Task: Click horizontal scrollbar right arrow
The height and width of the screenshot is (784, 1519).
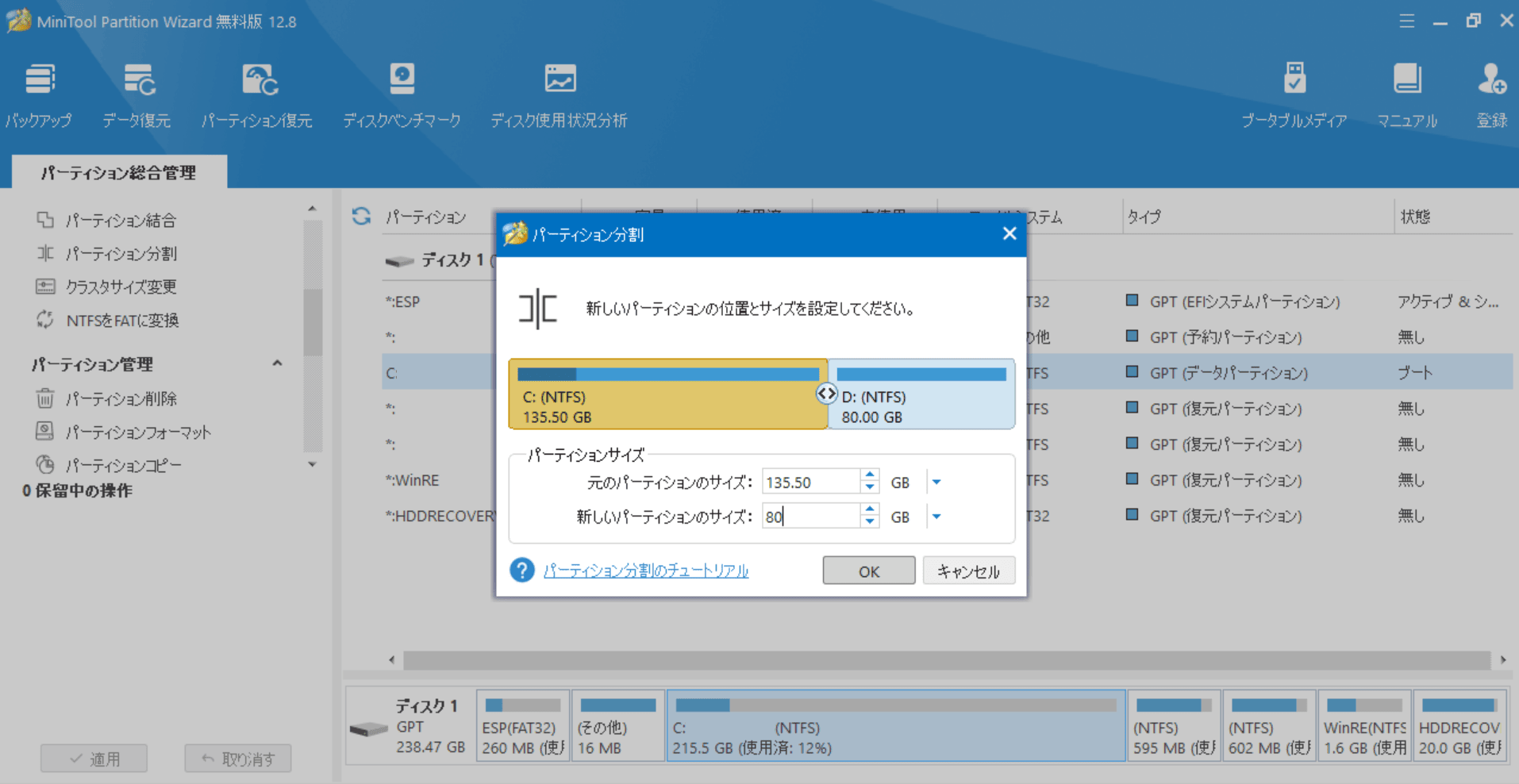Action: point(1503,660)
